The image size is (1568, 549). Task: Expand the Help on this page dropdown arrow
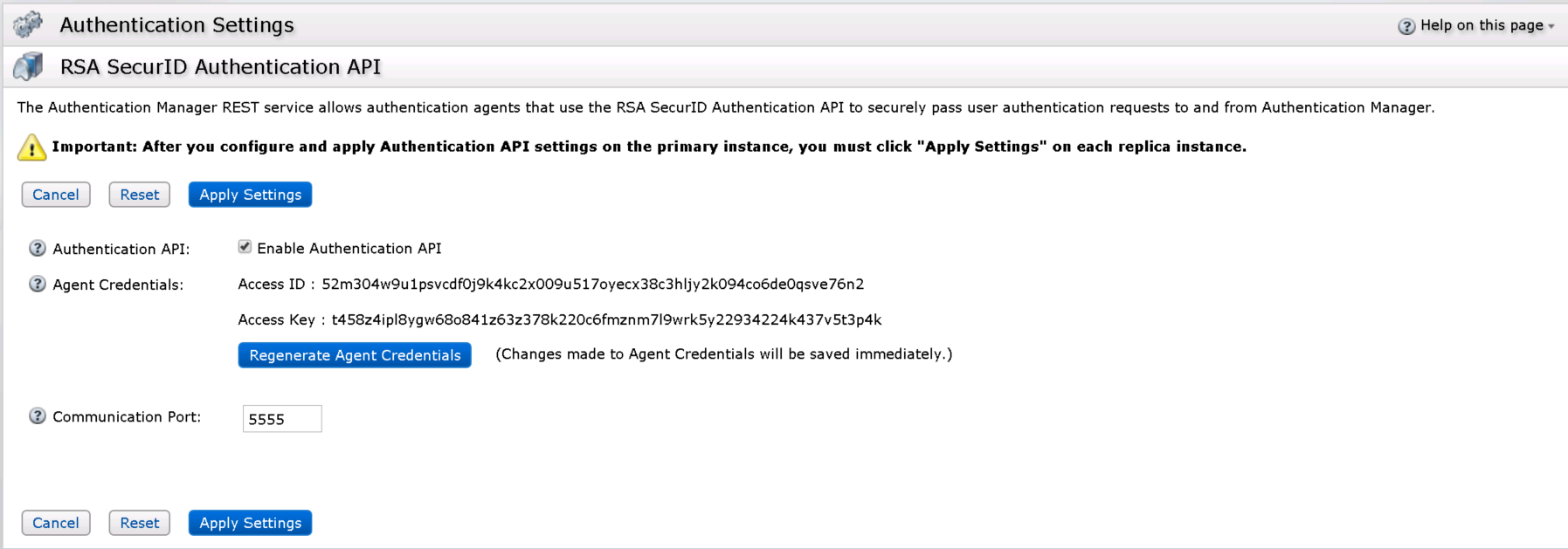[1551, 27]
